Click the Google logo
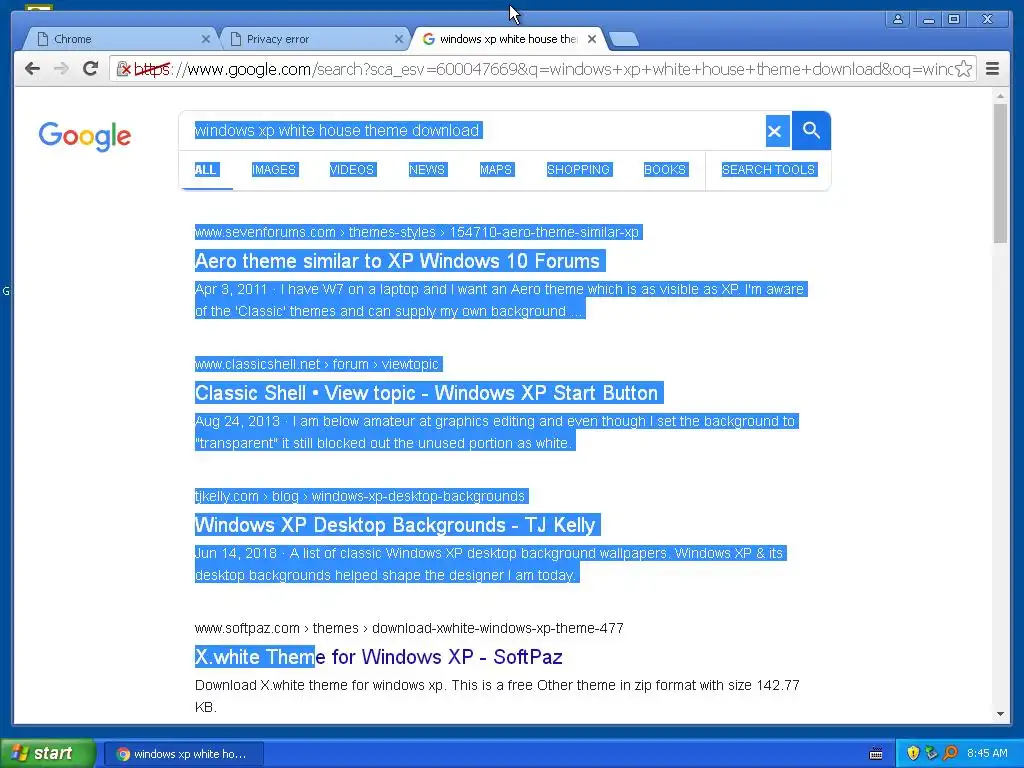Image resolution: width=1024 pixels, height=768 pixels. click(x=85, y=136)
